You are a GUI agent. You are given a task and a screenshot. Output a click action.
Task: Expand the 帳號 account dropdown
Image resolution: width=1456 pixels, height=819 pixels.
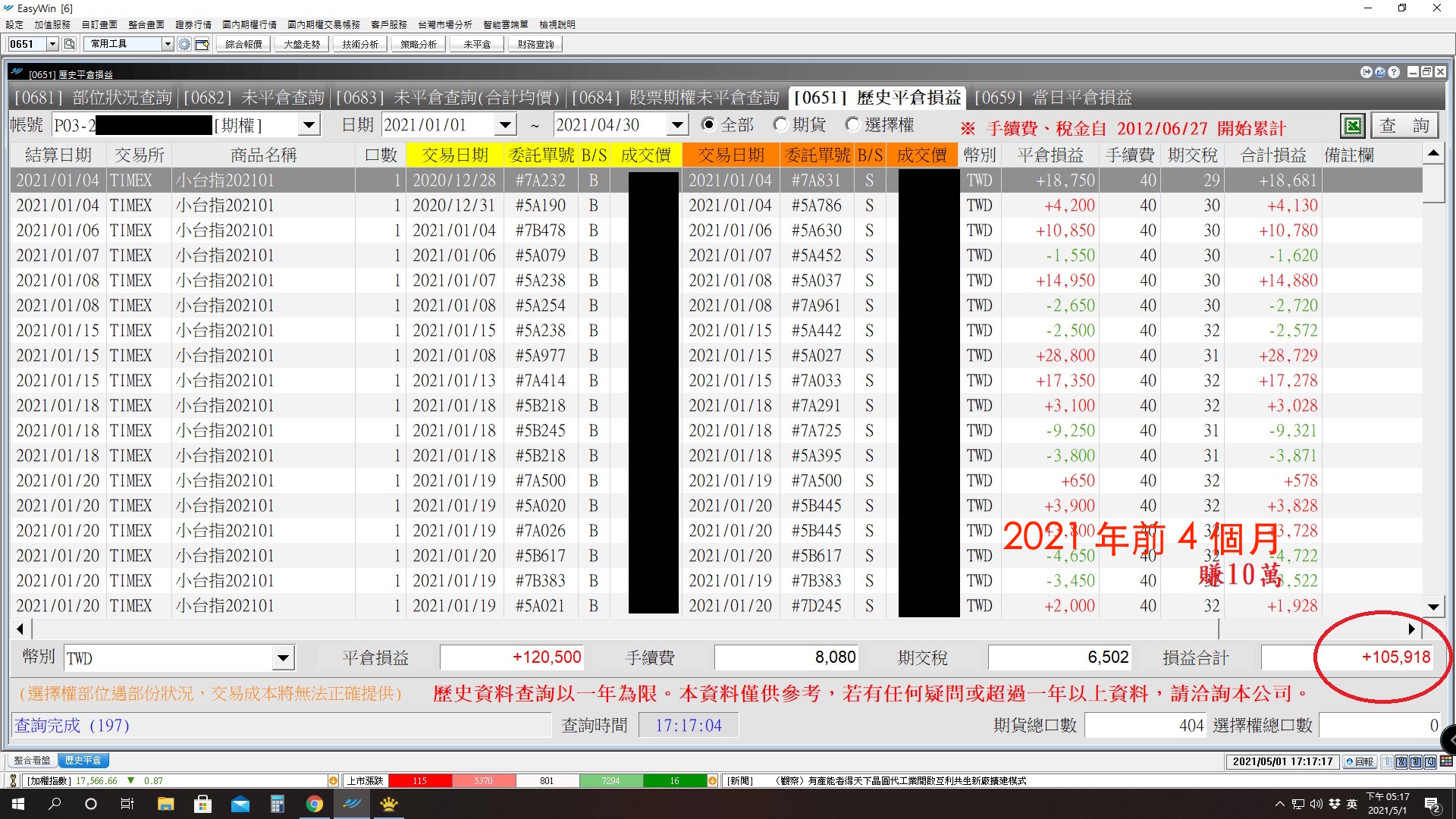(309, 125)
